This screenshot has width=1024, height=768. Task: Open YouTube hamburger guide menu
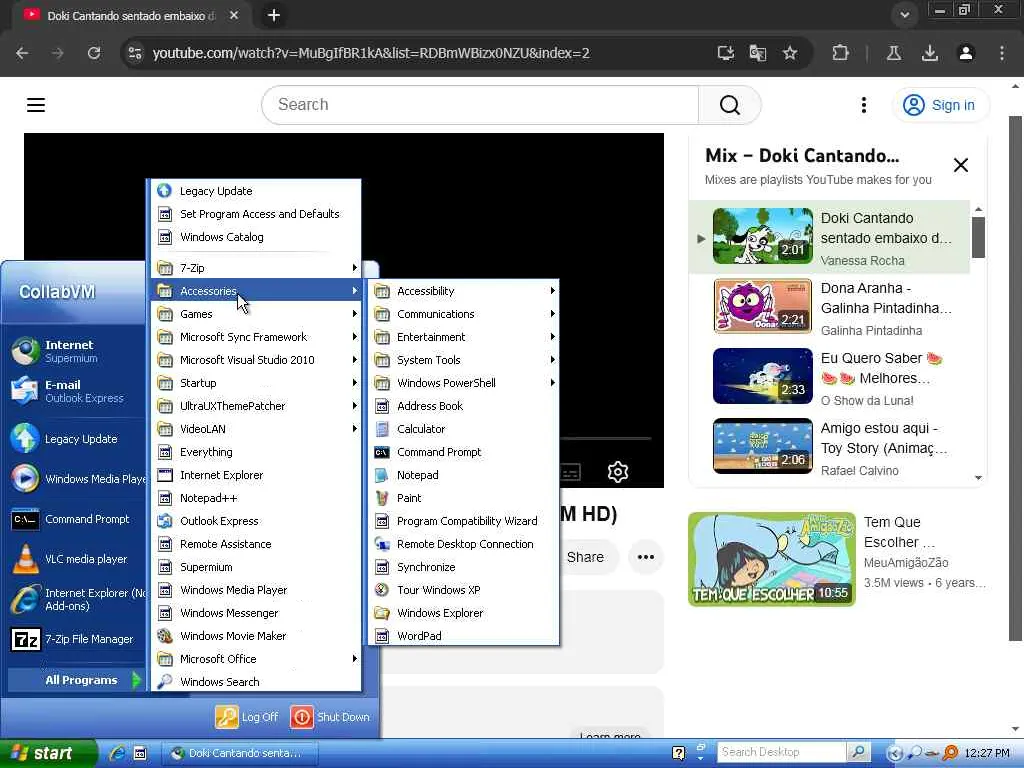pyautogui.click(x=36, y=104)
